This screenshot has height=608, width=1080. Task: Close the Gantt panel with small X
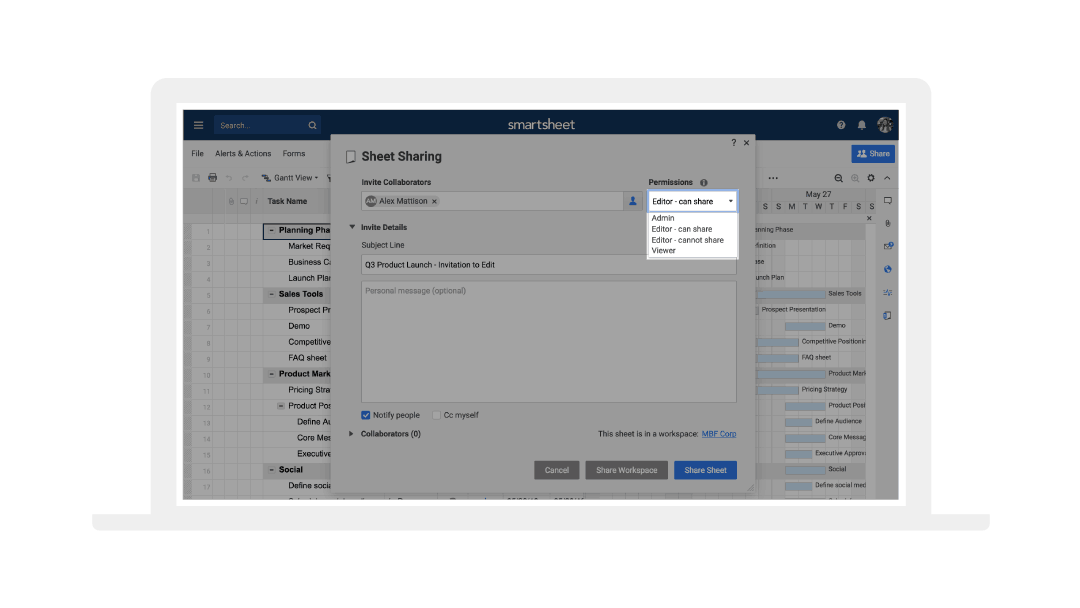pos(869,218)
